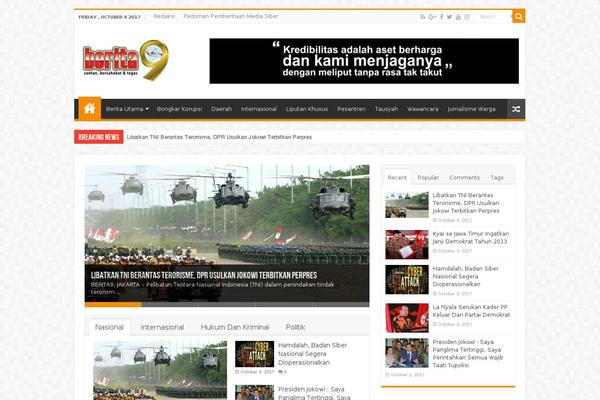Open the Instagram icon in header

point(467,17)
